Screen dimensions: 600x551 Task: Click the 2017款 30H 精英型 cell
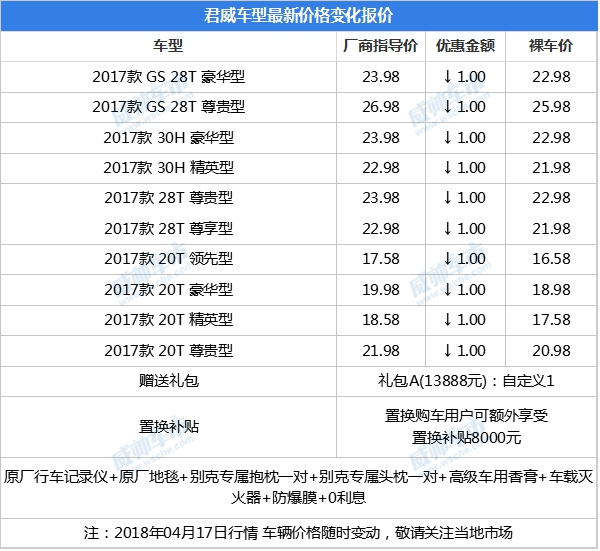coord(168,168)
